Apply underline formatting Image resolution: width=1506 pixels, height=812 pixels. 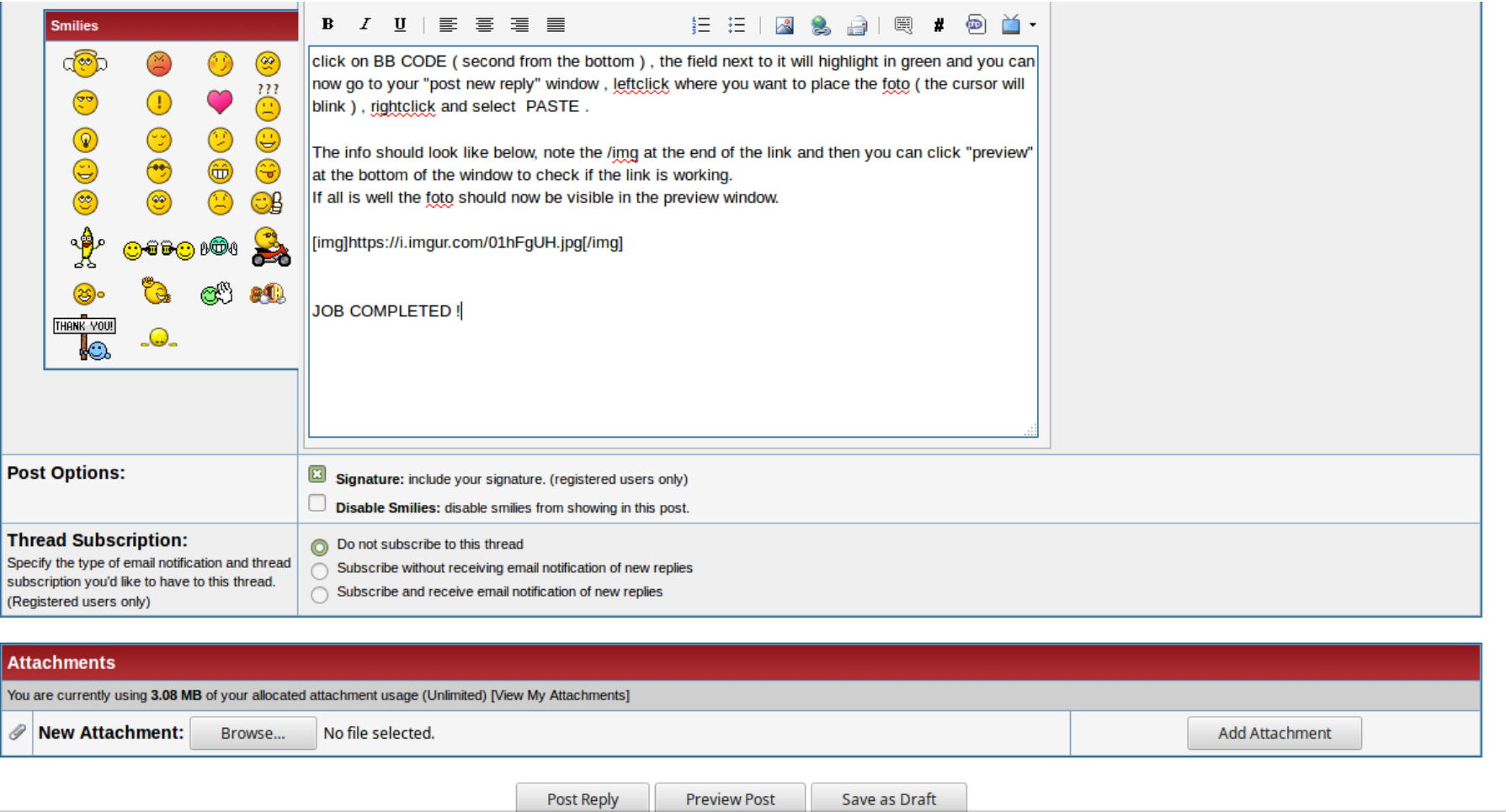[400, 24]
